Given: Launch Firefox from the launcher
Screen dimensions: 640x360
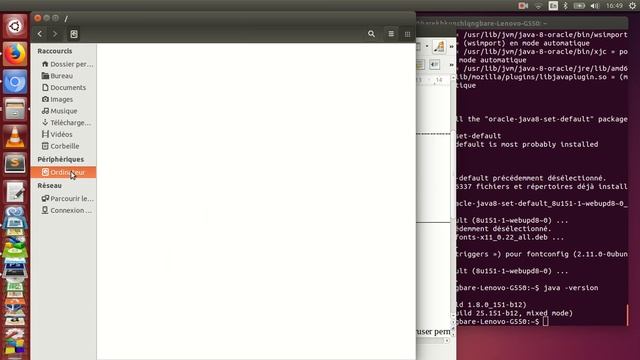Looking at the screenshot, I should tap(15, 53).
